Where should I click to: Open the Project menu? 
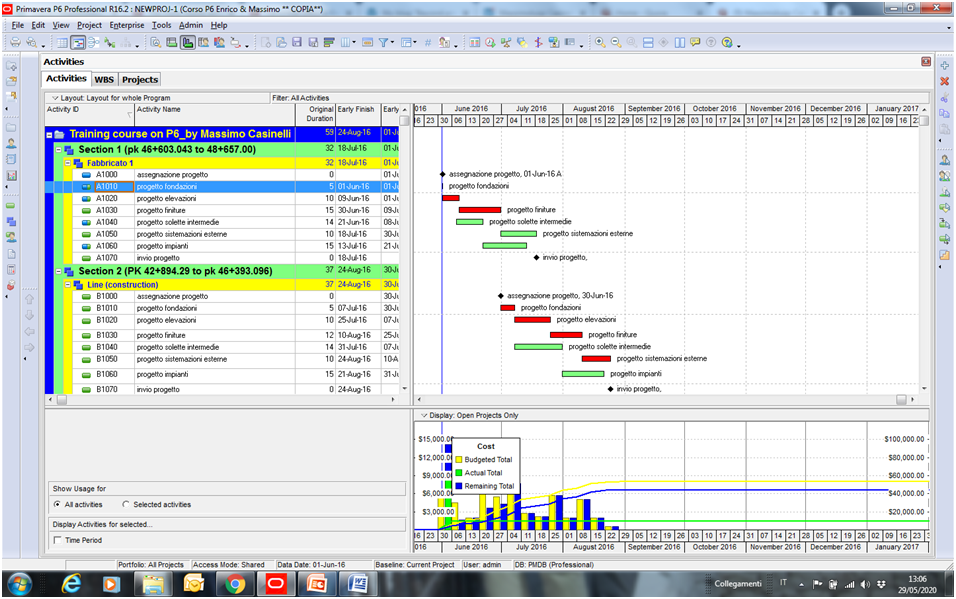[89, 25]
